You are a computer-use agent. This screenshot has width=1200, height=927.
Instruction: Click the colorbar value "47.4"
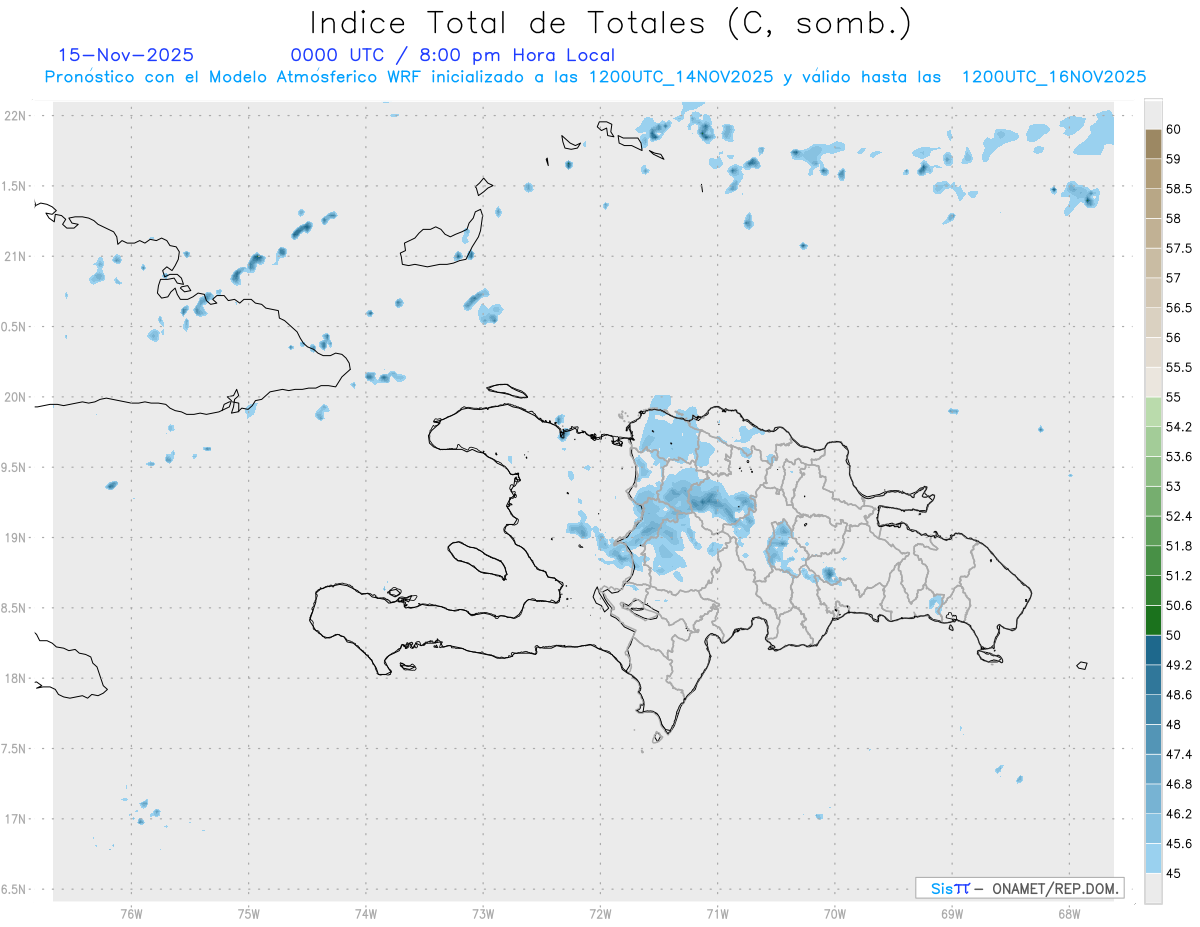[x=1179, y=754]
